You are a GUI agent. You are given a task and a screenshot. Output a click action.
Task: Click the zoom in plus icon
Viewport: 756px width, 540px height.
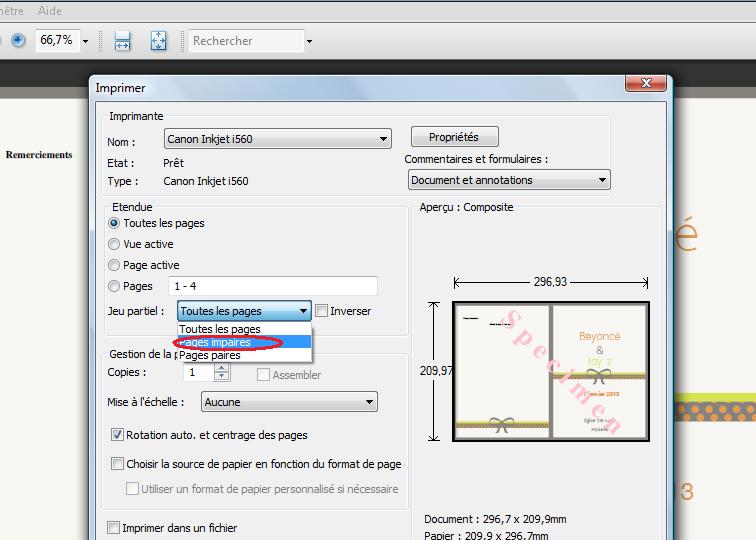[x=18, y=41]
